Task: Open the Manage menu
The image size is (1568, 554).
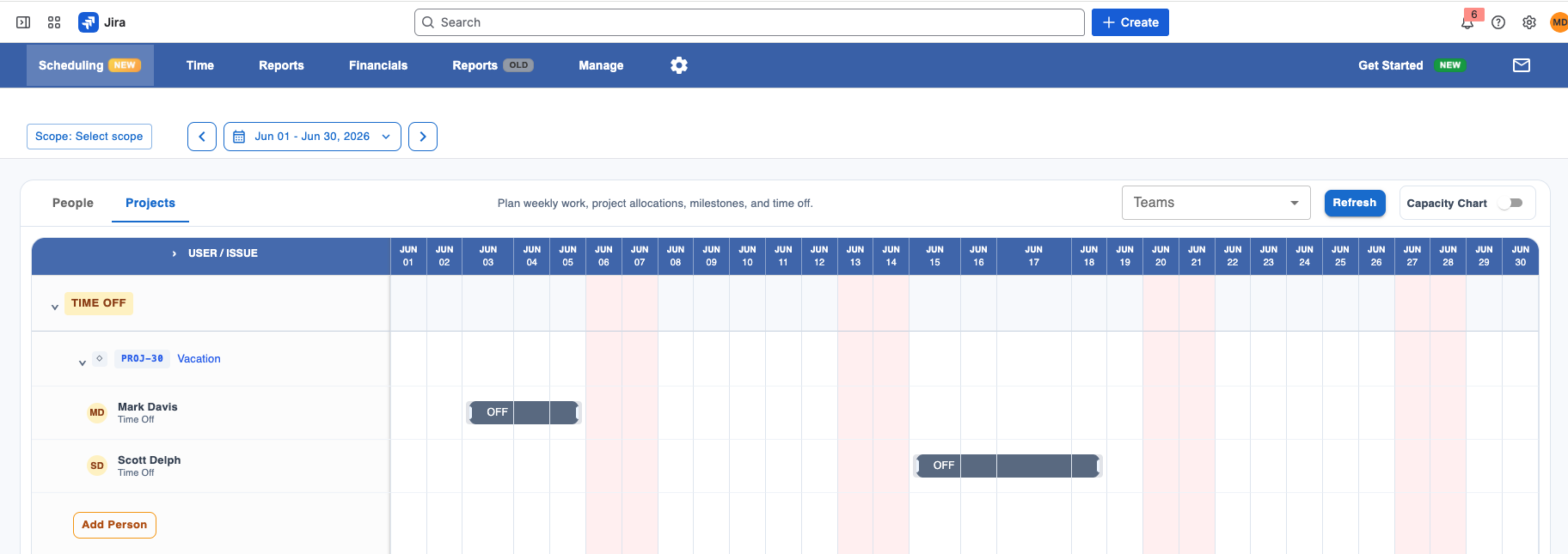Action: tap(601, 65)
